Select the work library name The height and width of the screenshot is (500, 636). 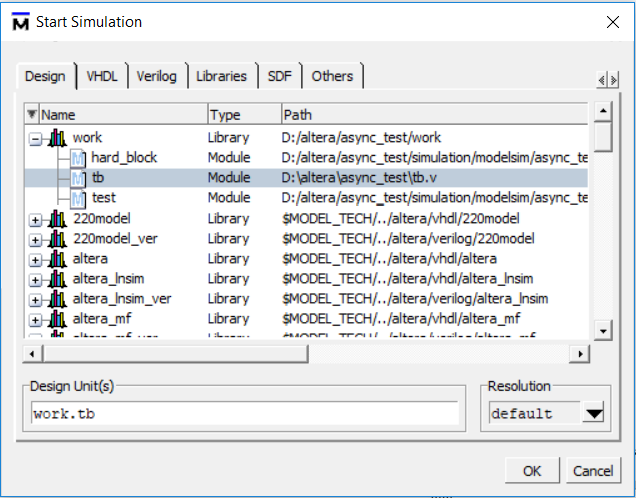(88, 138)
